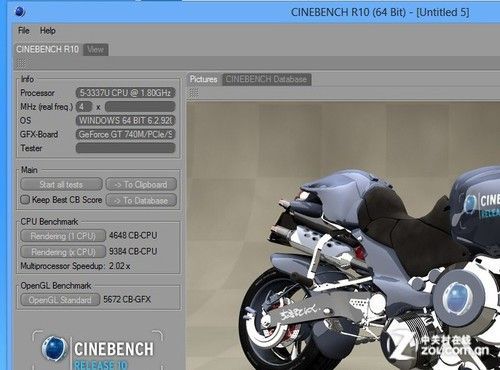
Task: Click the CINEBENCH Release 10 logo sphere
Action: pyautogui.click(x=54, y=349)
